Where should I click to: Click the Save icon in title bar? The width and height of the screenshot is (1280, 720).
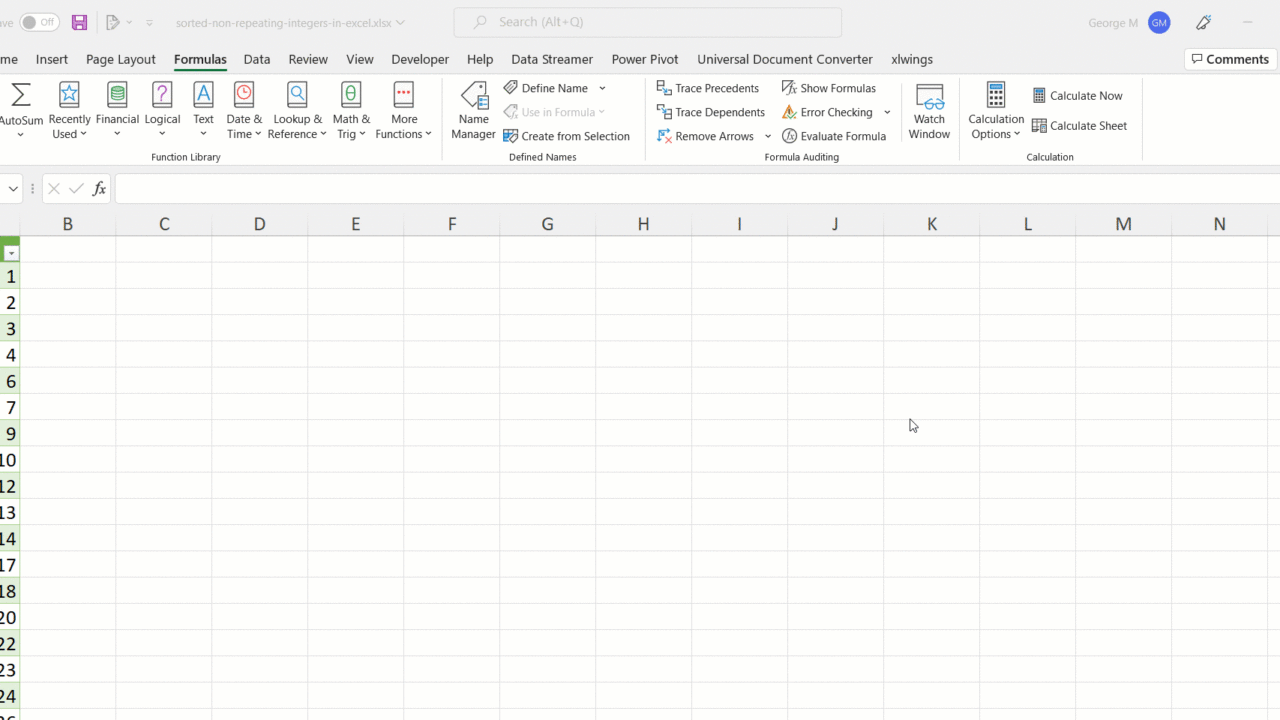tap(79, 22)
